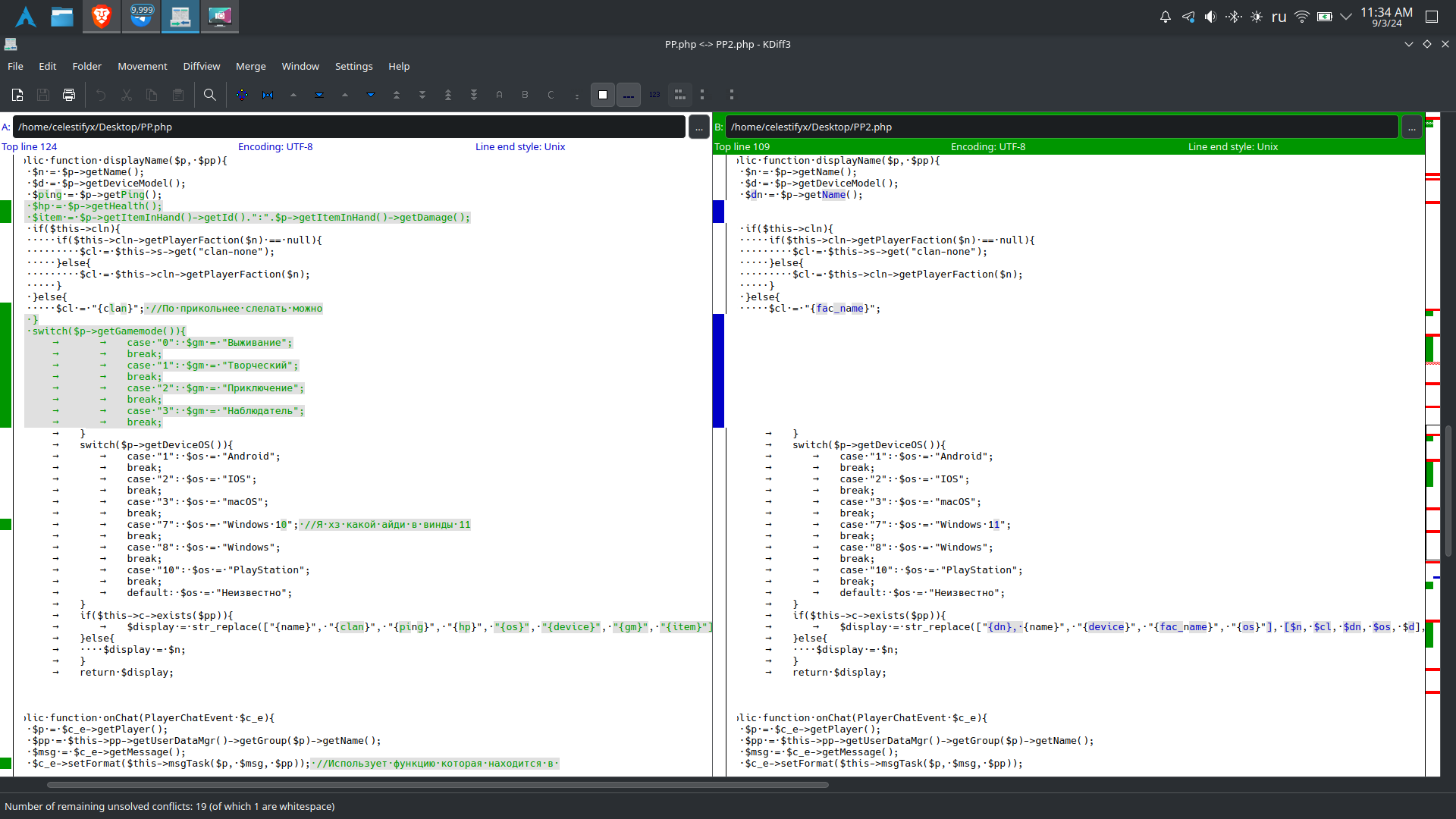Image resolution: width=1456 pixels, height=819 pixels.
Task: Click the horizontal scrollbar at bottom
Action: coord(438,785)
